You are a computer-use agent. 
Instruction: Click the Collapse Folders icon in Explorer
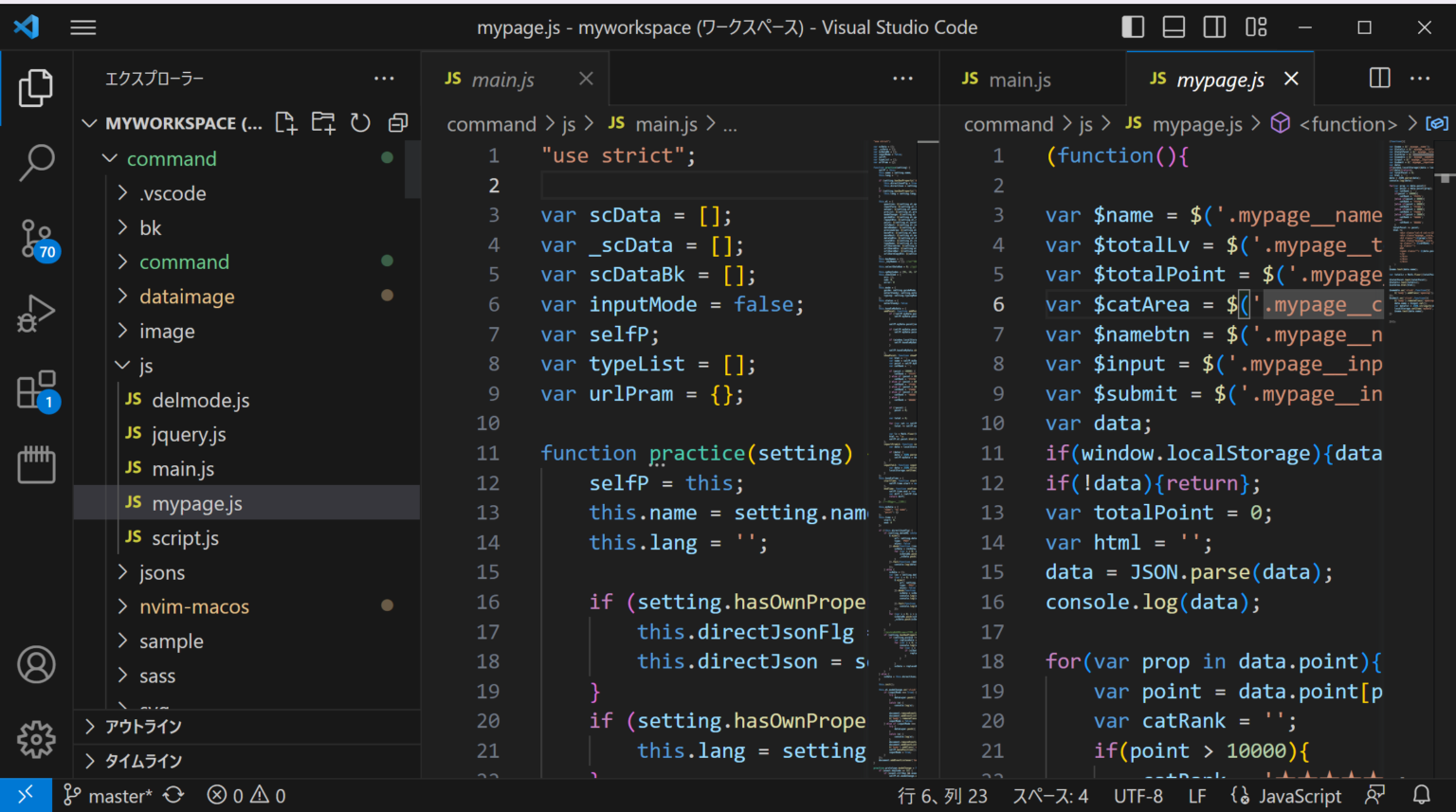pyautogui.click(x=397, y=121)
